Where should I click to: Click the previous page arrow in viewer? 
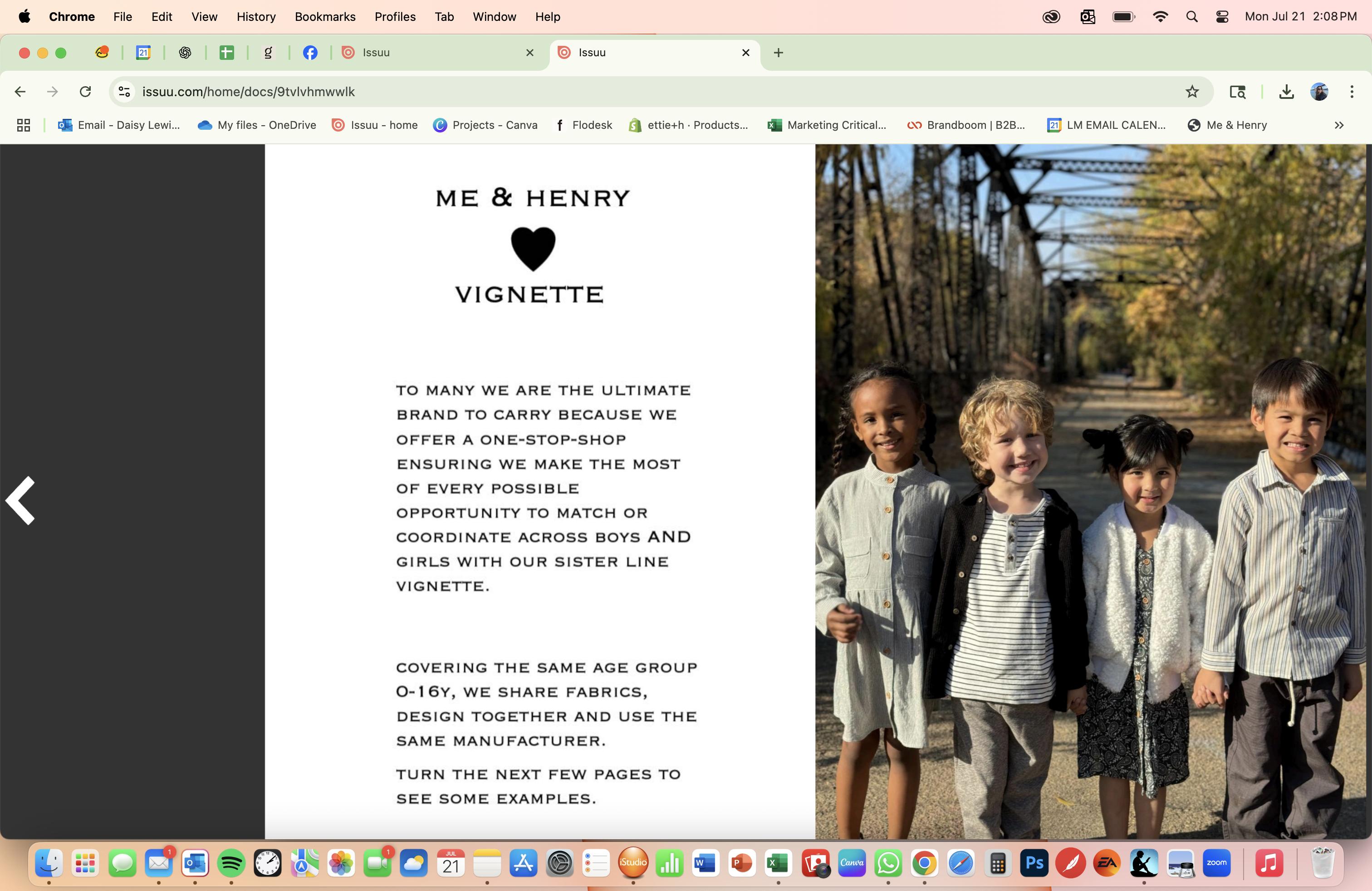pos(21,500)
